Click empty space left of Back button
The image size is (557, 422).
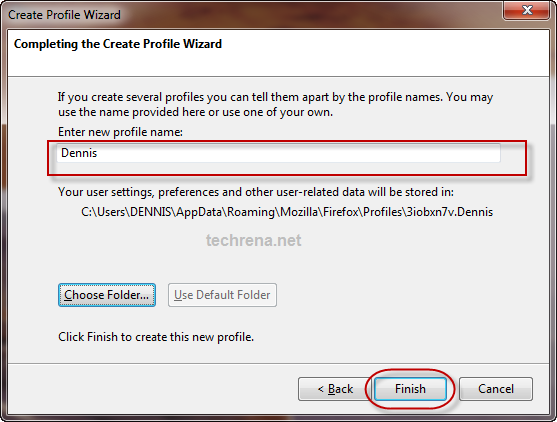point(153,389)
